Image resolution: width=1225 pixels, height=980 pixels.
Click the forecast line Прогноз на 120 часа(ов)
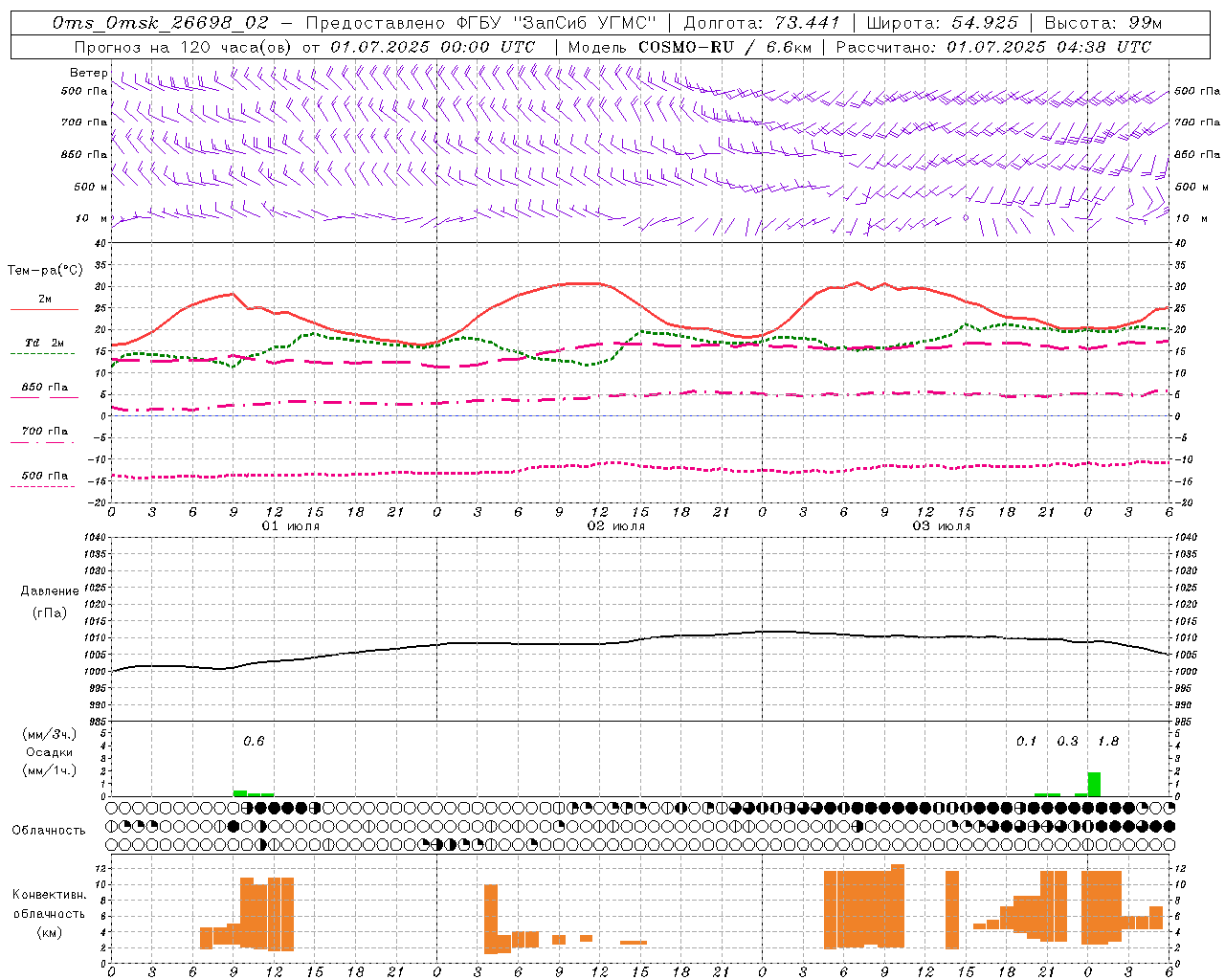pos(183,47)
